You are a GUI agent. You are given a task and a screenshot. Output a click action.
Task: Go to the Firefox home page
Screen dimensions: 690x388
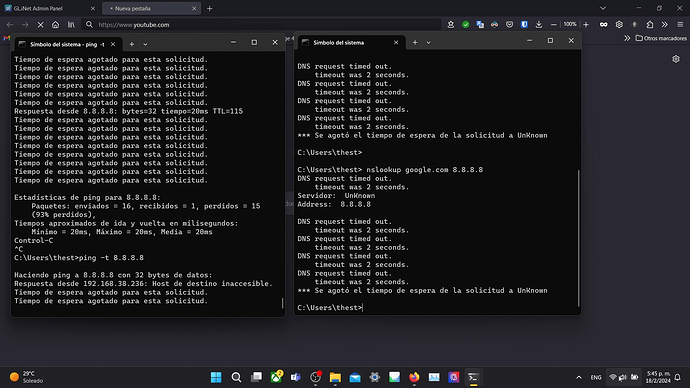click(x=55, y=25)
